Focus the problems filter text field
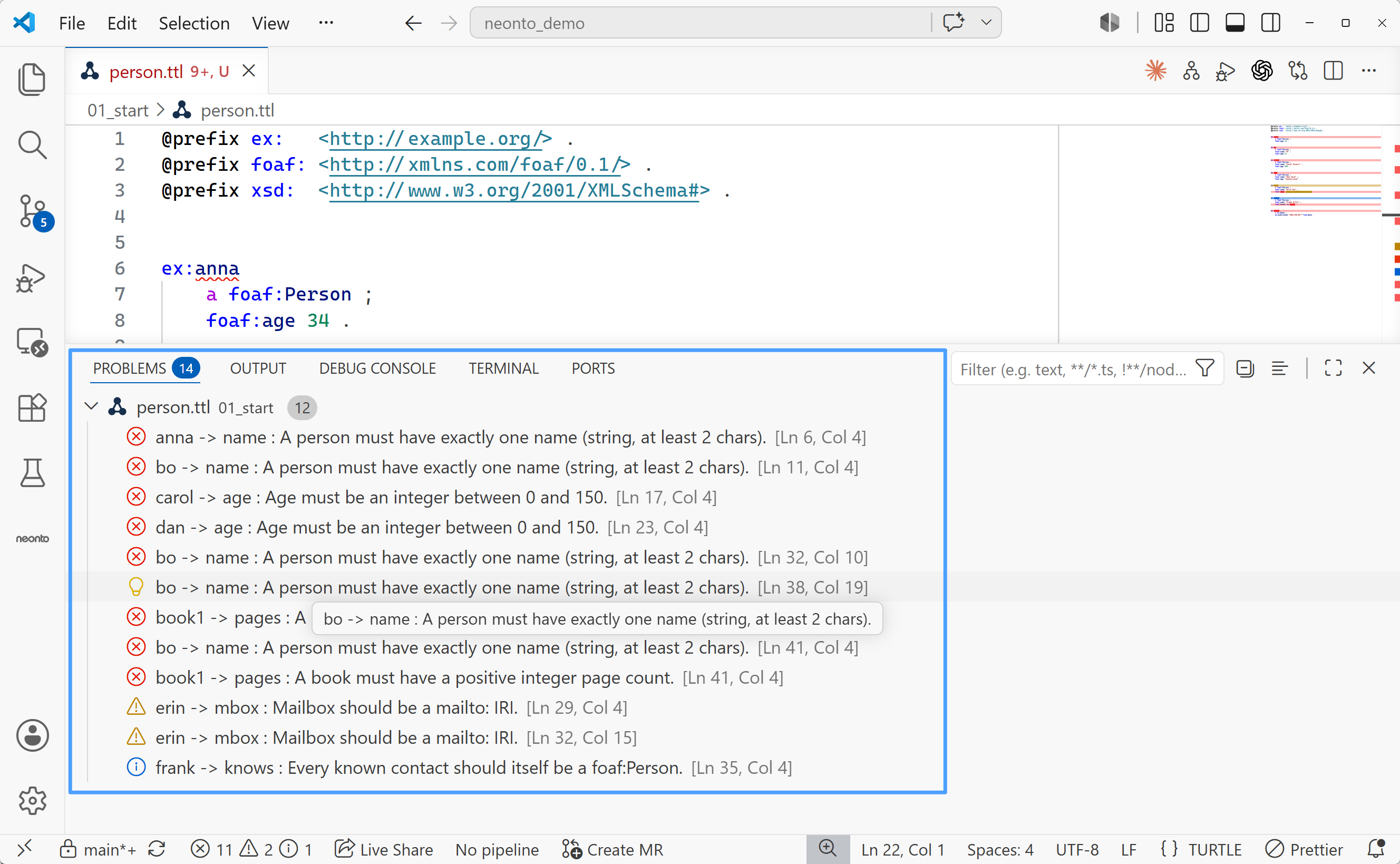The height and width of the screenshot is (864, 1400). [x=1073, y=369]
